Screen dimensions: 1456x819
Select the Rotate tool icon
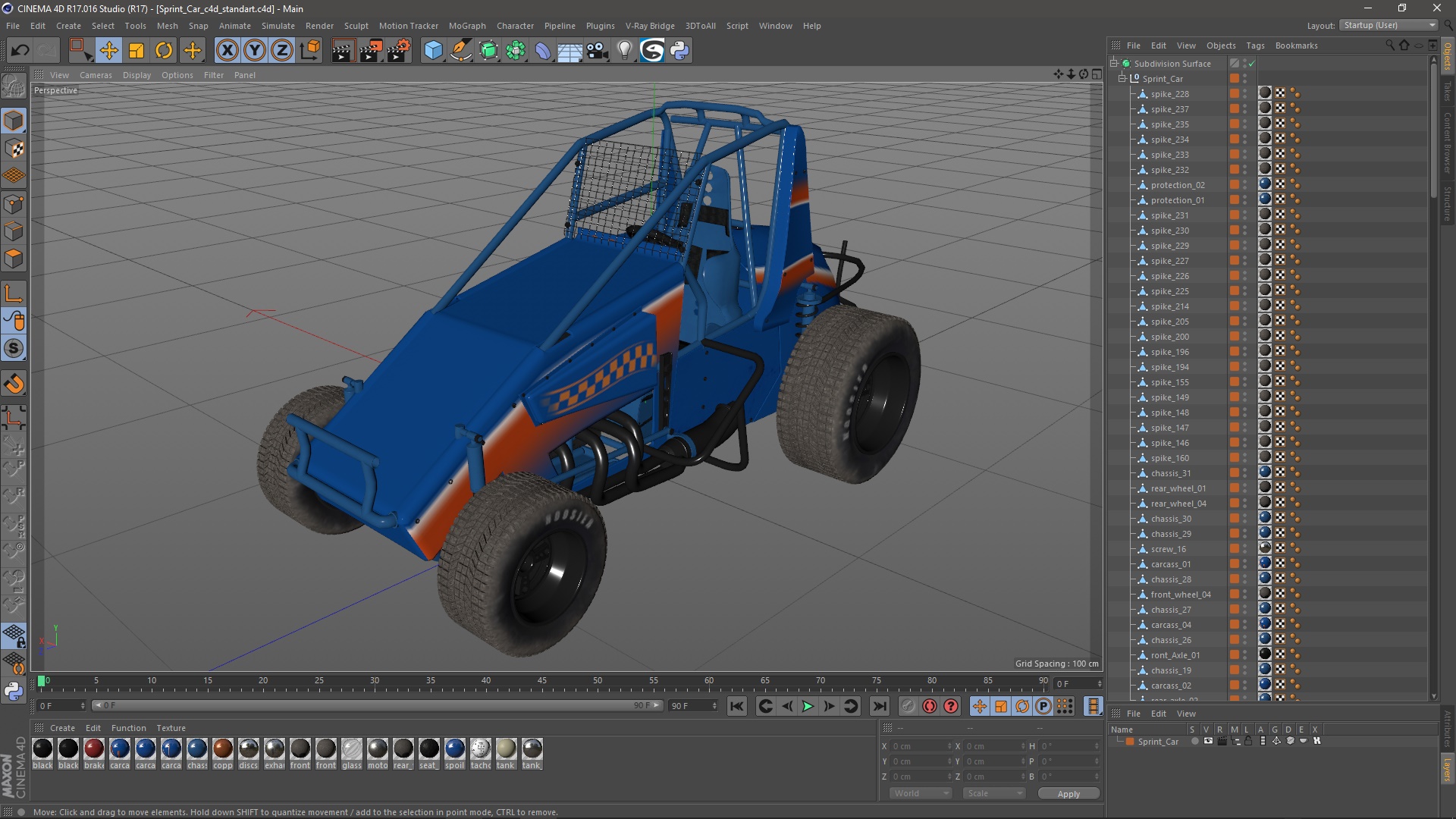pyautogui.click(x=164, y=51)
